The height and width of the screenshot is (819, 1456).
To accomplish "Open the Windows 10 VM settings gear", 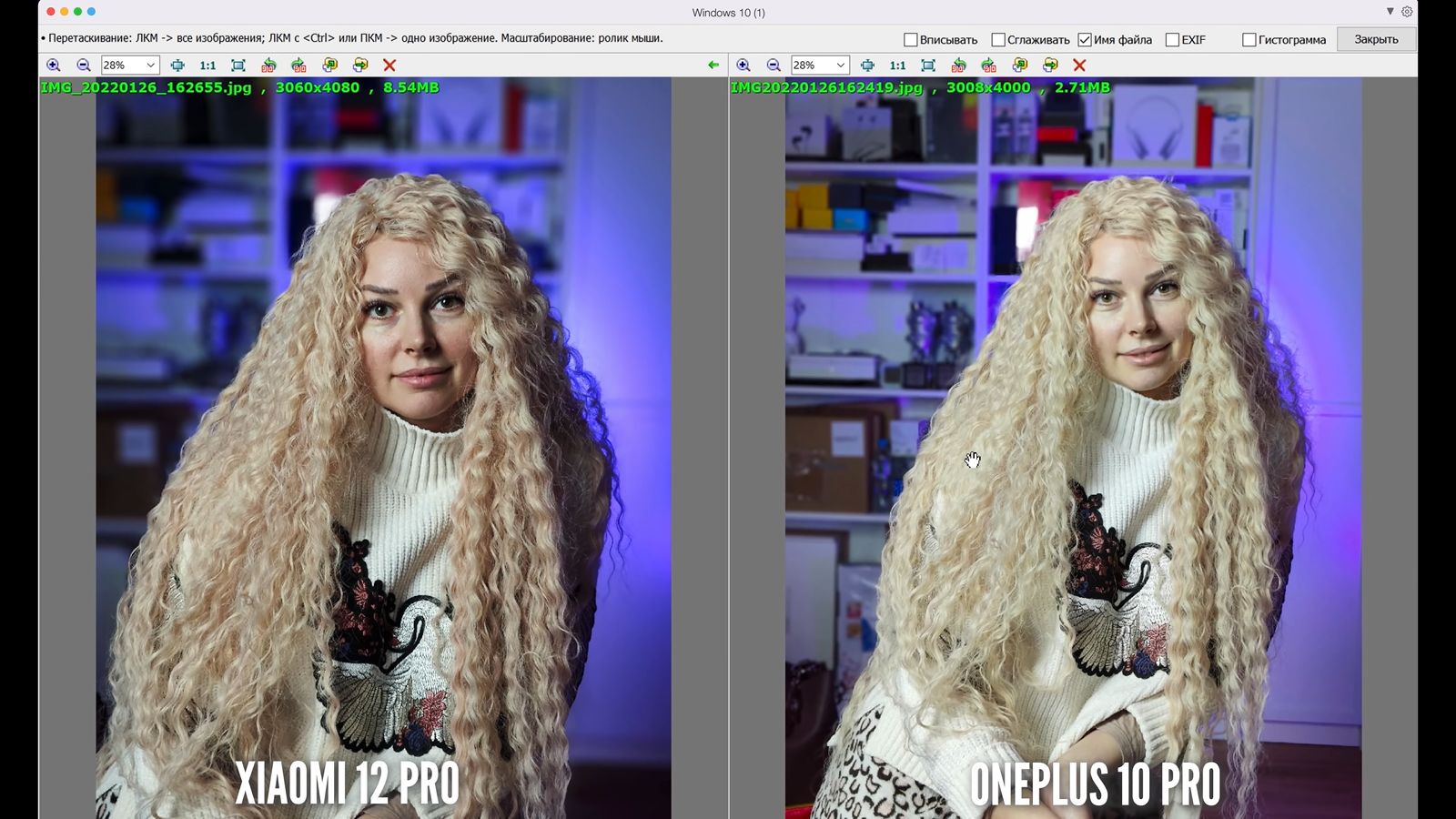I will [x=1407, y=12].
